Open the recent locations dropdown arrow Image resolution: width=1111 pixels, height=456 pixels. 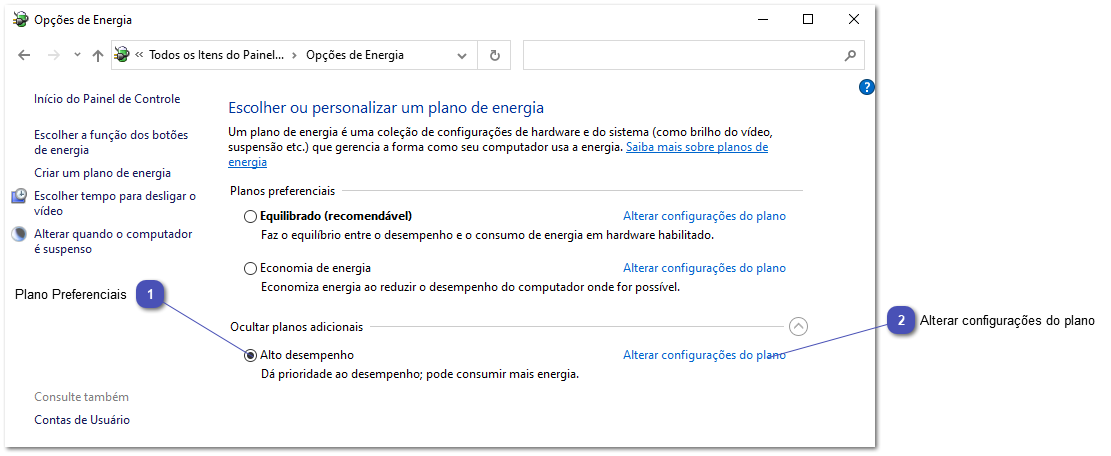tap(78, 55)
